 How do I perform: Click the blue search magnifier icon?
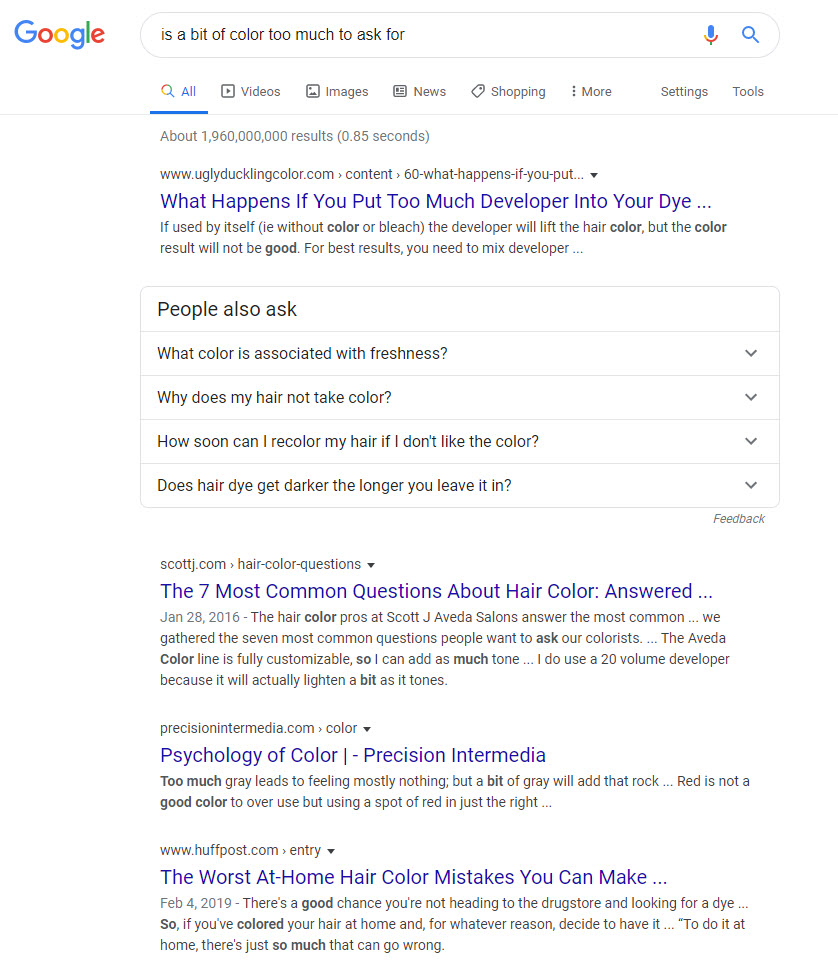750,35
